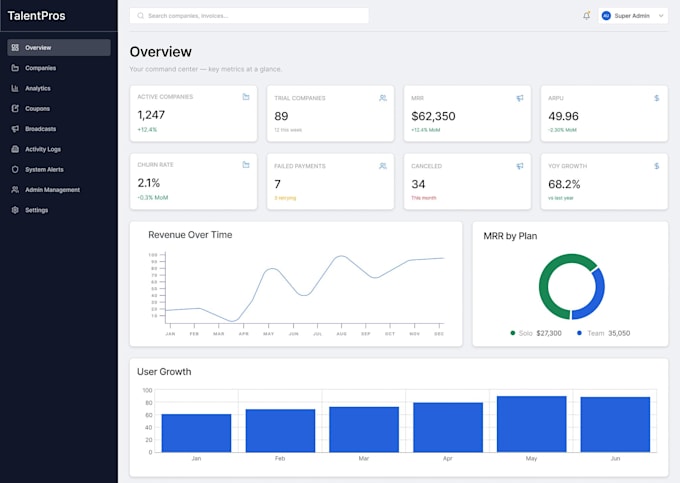The width and height of the screenshot is (680, 483).
Task: Open notifications with the bell icon
Action: coord(586,16)
